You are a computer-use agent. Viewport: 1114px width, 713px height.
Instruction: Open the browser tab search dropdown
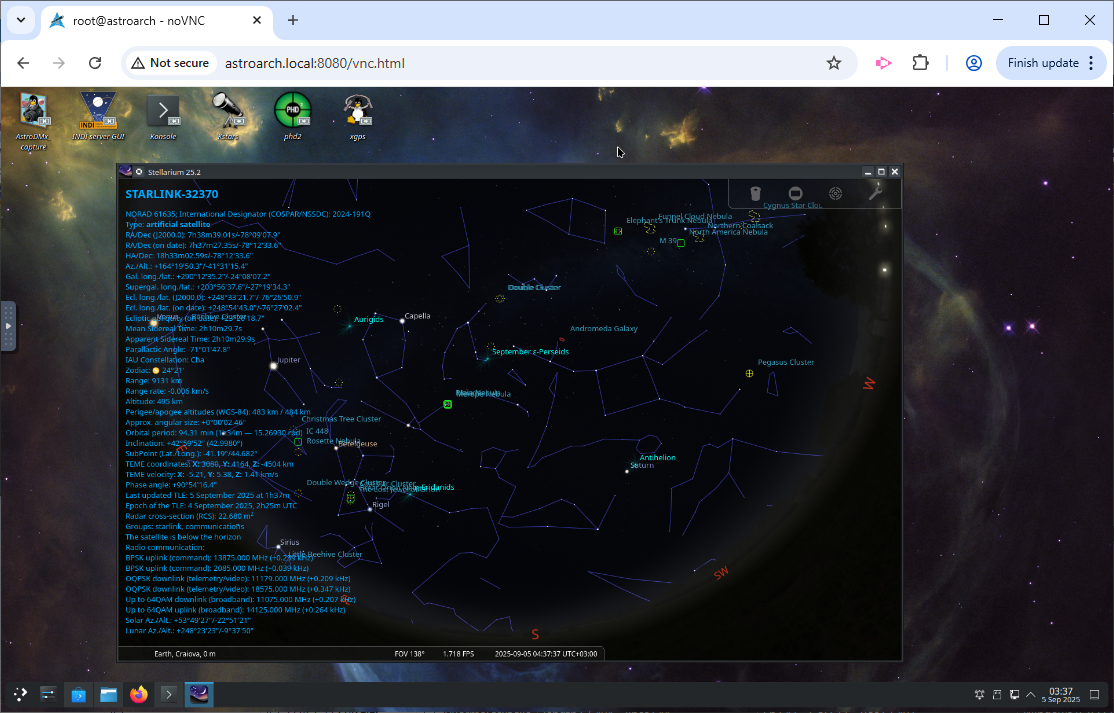pos(21,21)
